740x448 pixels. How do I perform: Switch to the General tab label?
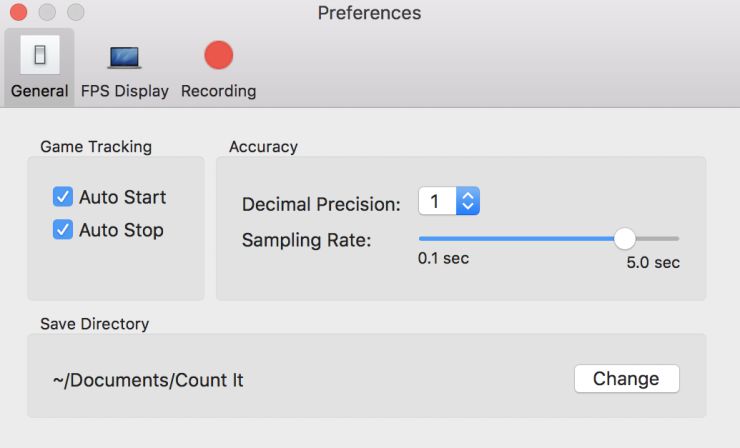(x=40, y=91)
